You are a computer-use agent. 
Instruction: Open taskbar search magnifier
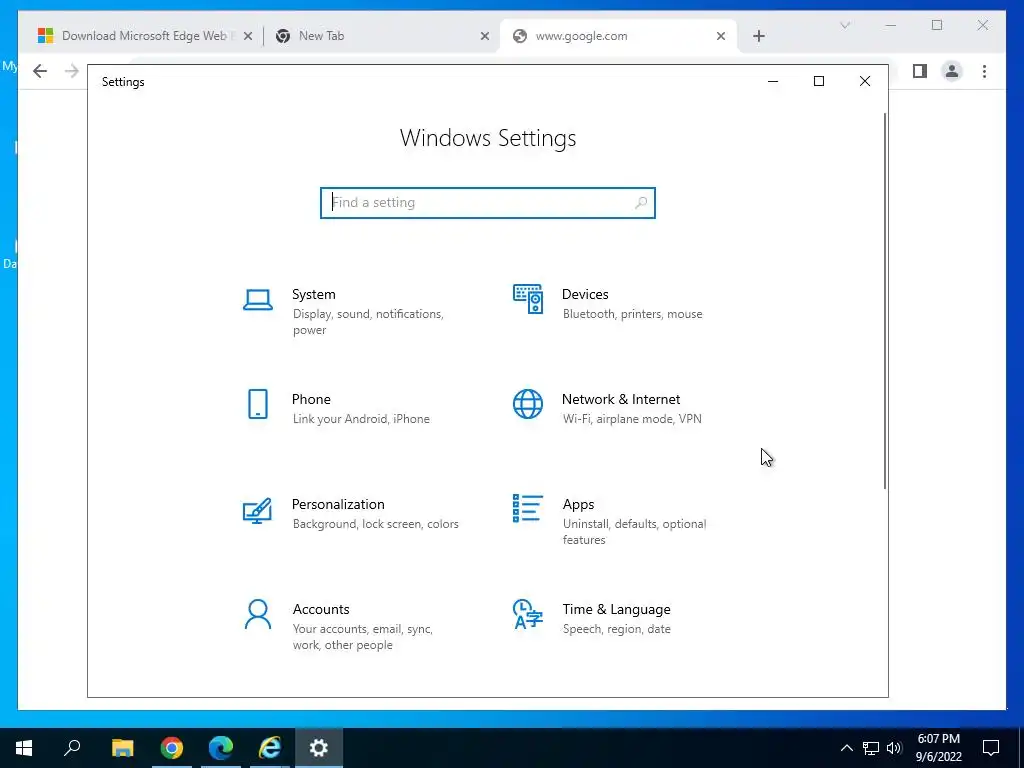coord(72,748)
